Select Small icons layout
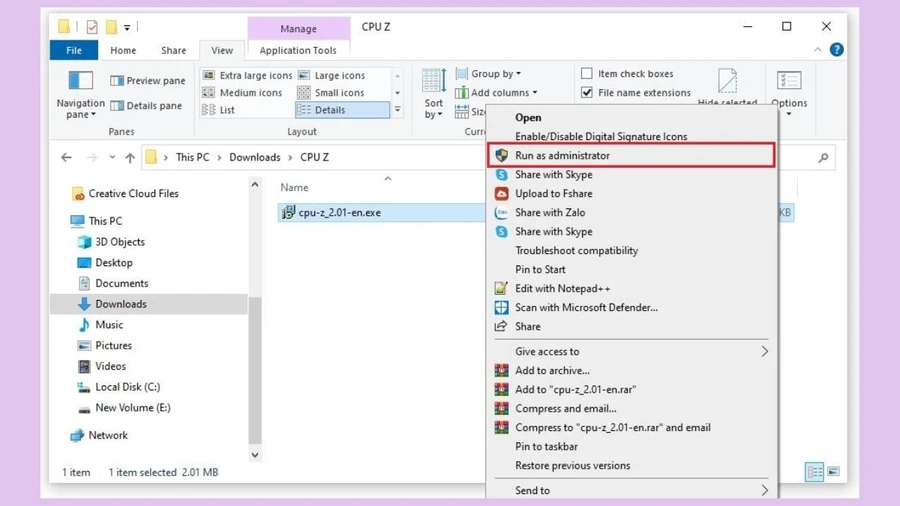 point(331,92)
